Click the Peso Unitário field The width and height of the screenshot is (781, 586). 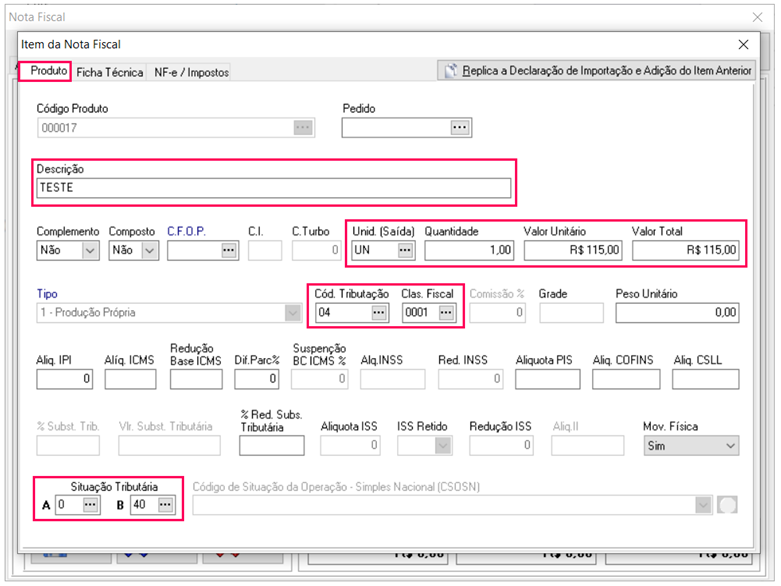(x=677, y=313)
